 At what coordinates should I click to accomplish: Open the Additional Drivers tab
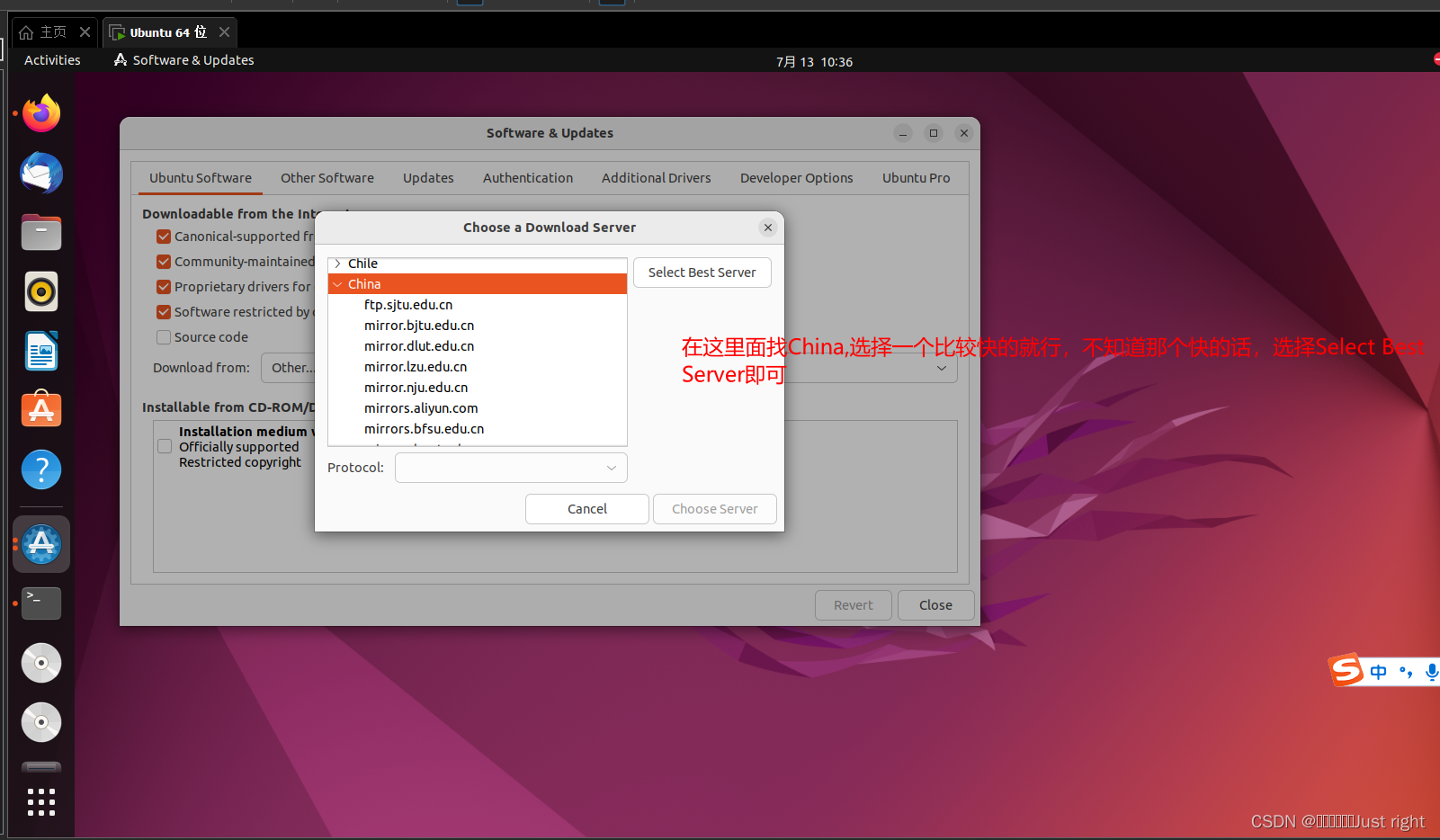[656, 177]
